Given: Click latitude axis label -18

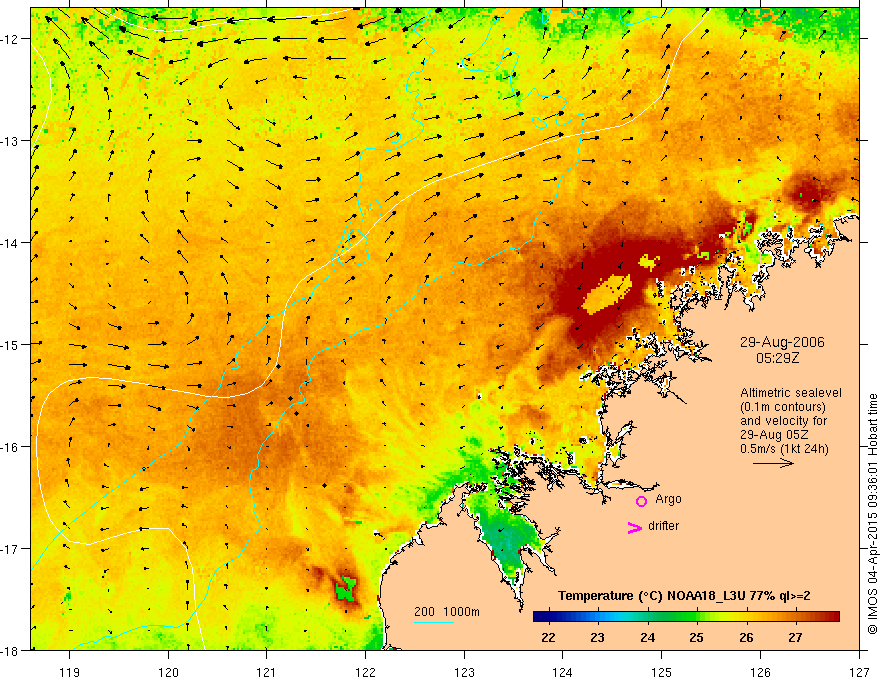Looking at the screenshot, I should click(x=10, y=650).
